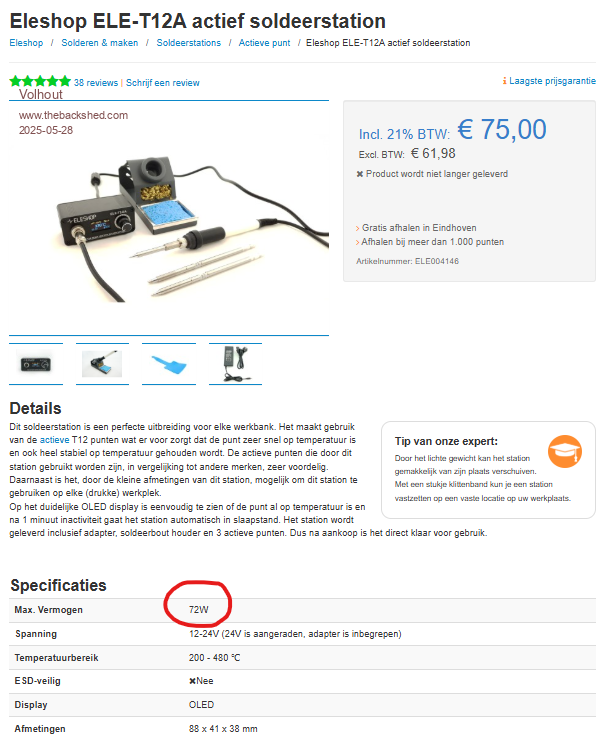Click the info icon beside Laagste prijsgarantie

pos(504,81)
